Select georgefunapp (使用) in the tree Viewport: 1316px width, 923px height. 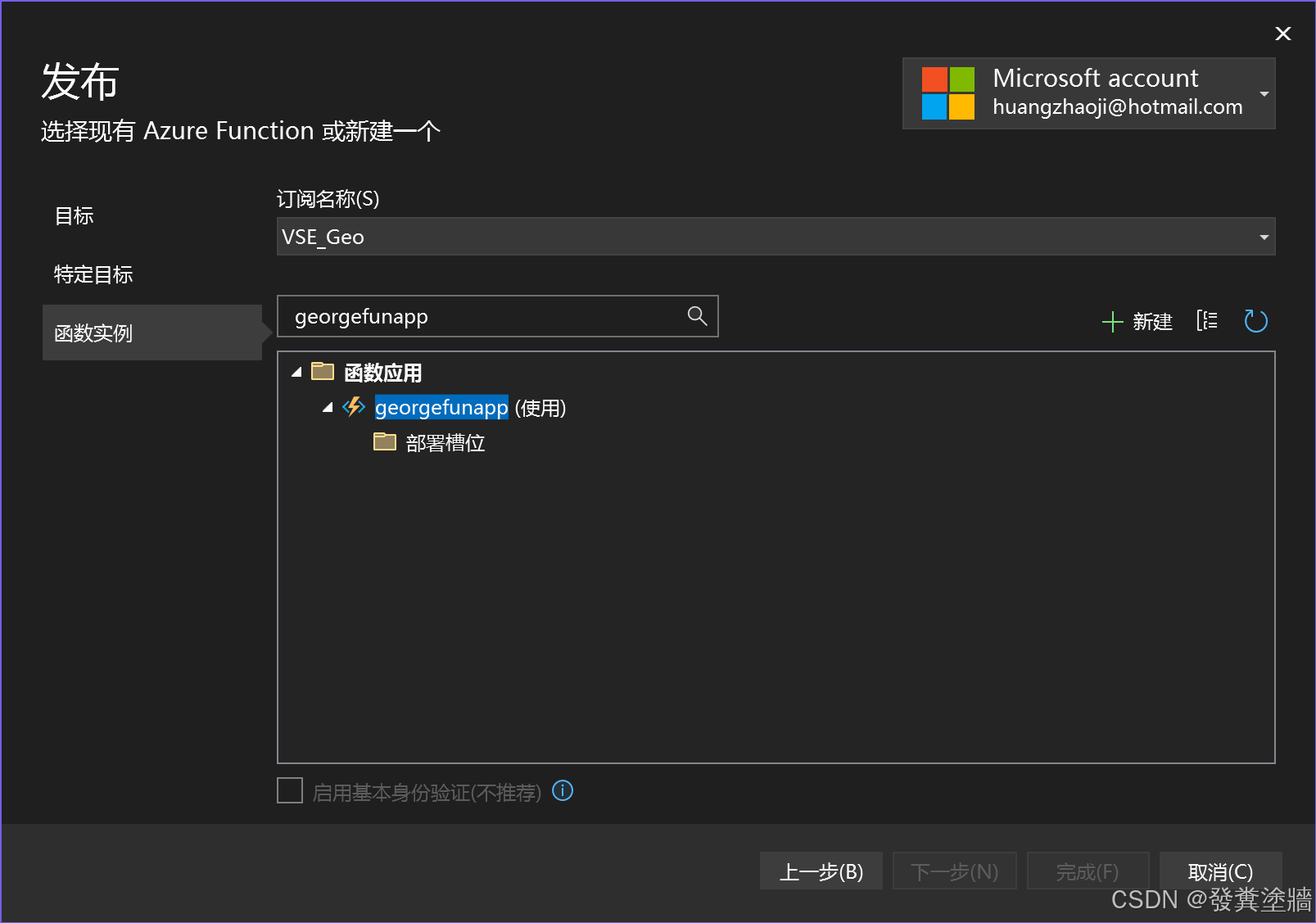[470, 407]
